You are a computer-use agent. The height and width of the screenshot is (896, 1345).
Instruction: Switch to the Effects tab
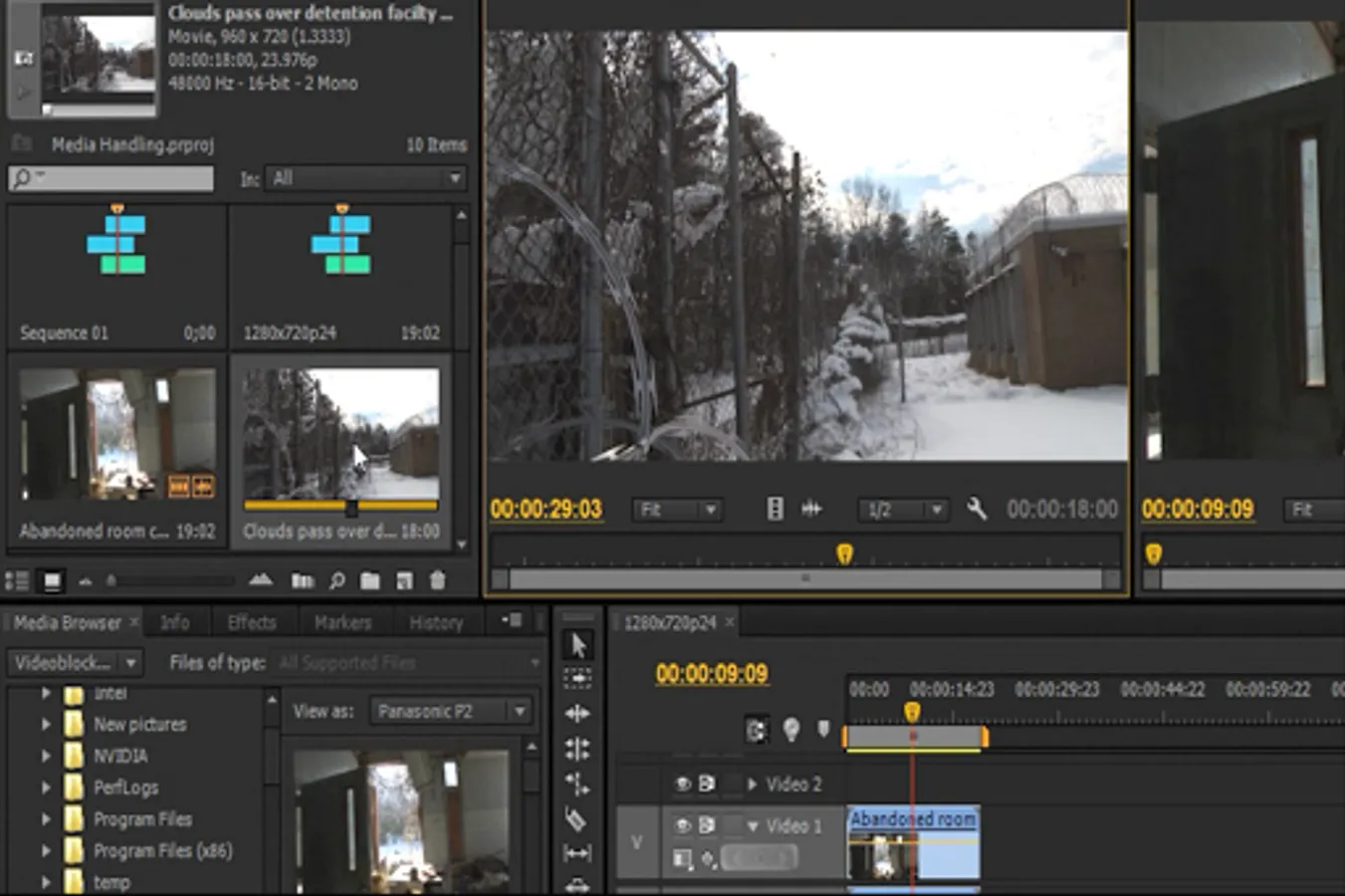pyautogui.click(x=251, y=623)
